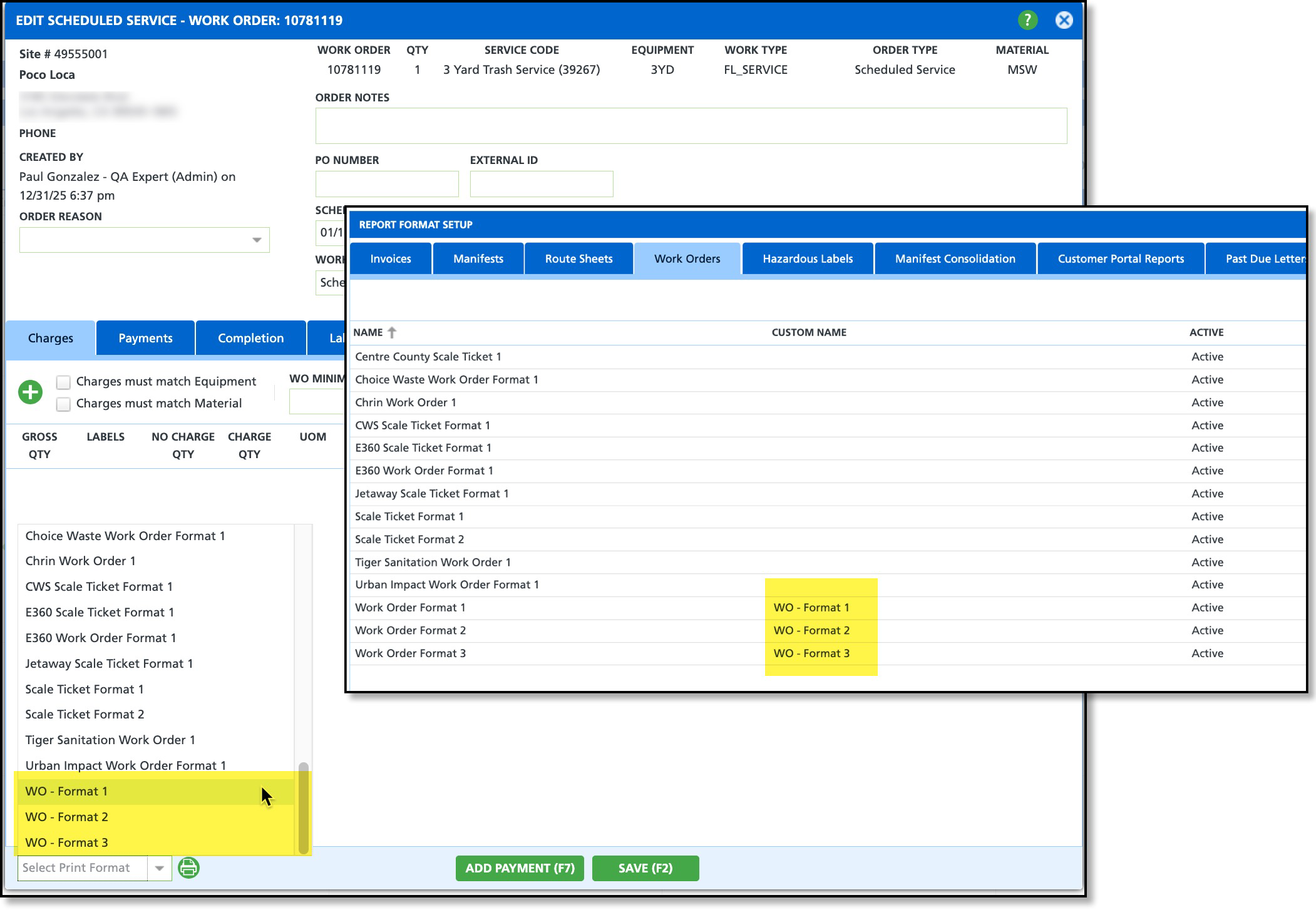Open the Select Print Format dropdown arrow
Screen dimensions: 1316x910
pos(159,868)
